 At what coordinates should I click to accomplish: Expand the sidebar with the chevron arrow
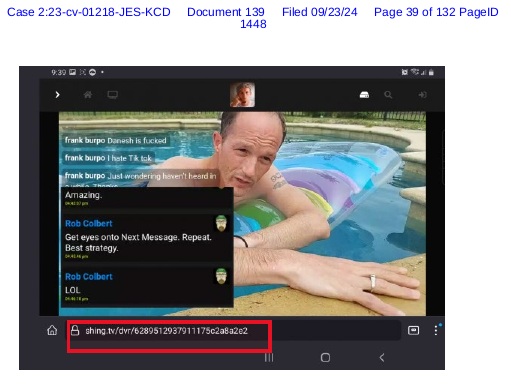click(x=57, y=95)
